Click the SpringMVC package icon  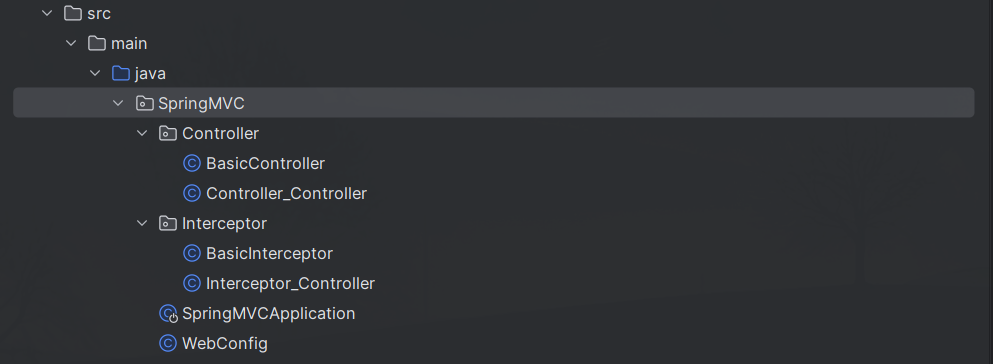pyautogui.click(x=144, y=103)
